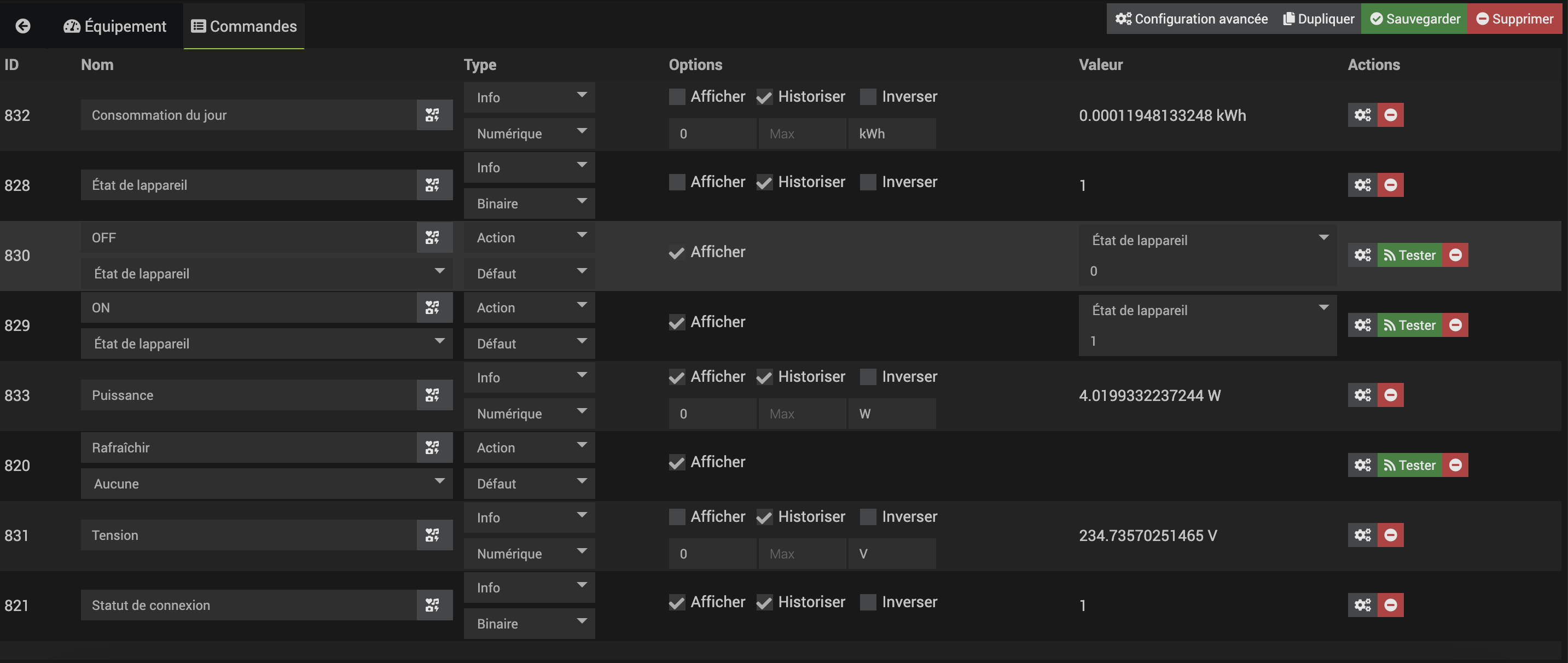Remove the Consommation du jour command
Viewport: 1568px width, 663px height.
coord(1390,115)
